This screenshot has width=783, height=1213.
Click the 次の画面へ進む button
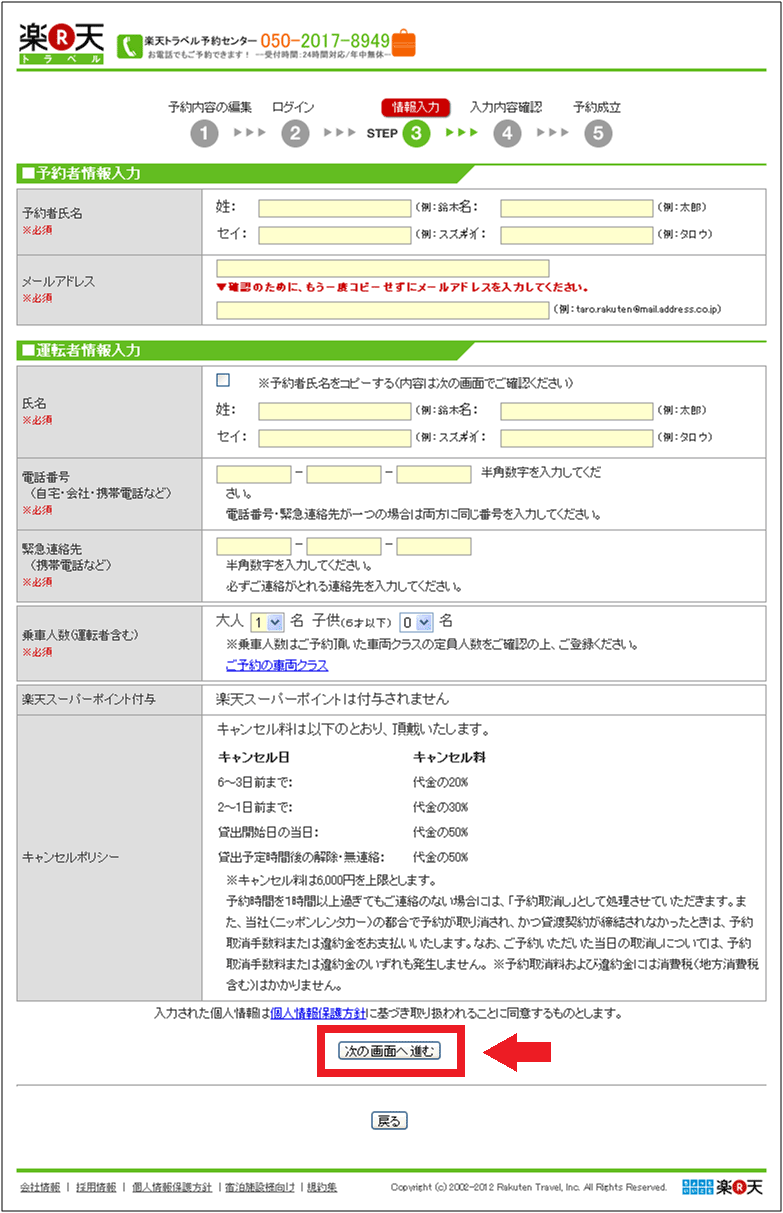click(390, 1051)
